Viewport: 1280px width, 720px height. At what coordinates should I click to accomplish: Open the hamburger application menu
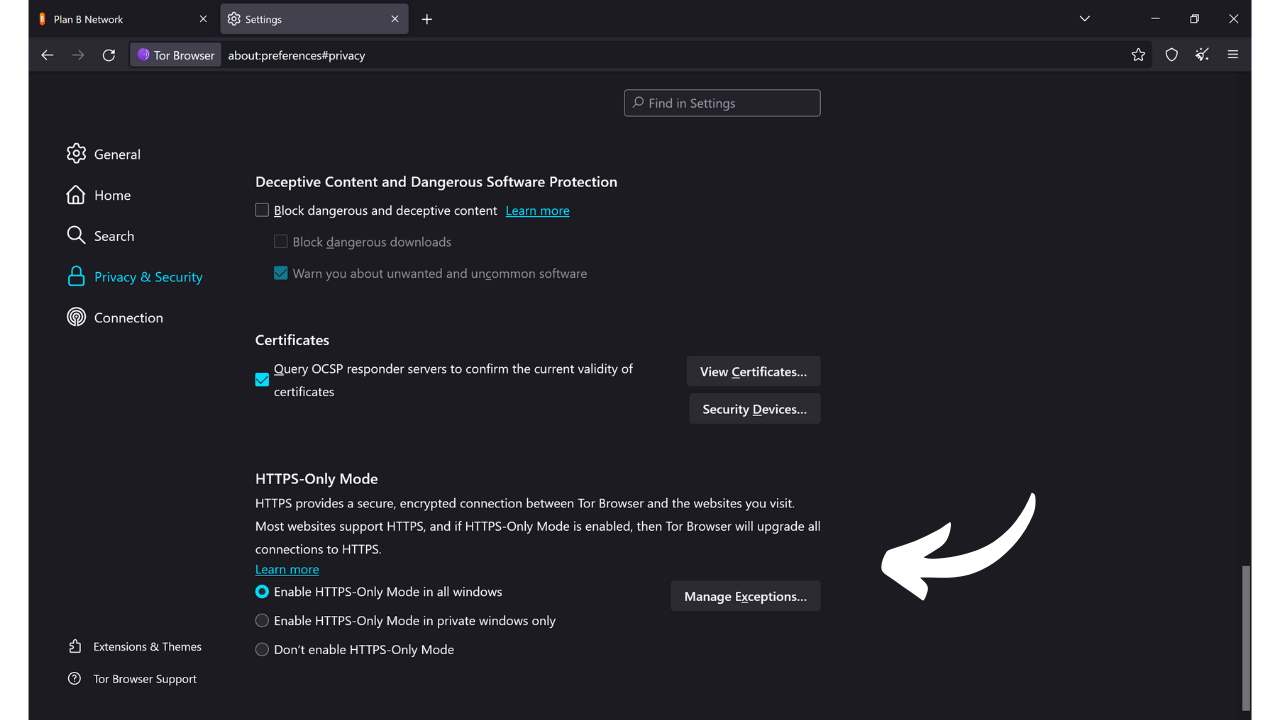(x=1233, y=55)
